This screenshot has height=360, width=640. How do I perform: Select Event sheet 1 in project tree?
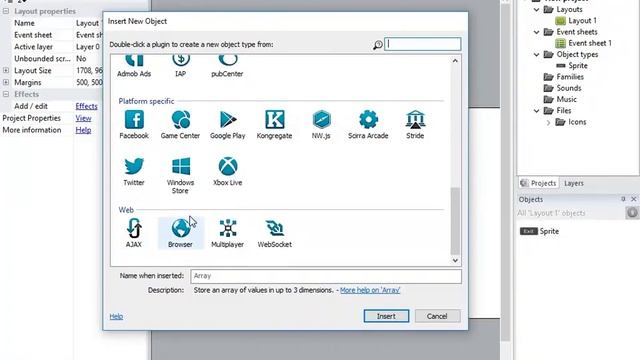click(x=583, y=43)
